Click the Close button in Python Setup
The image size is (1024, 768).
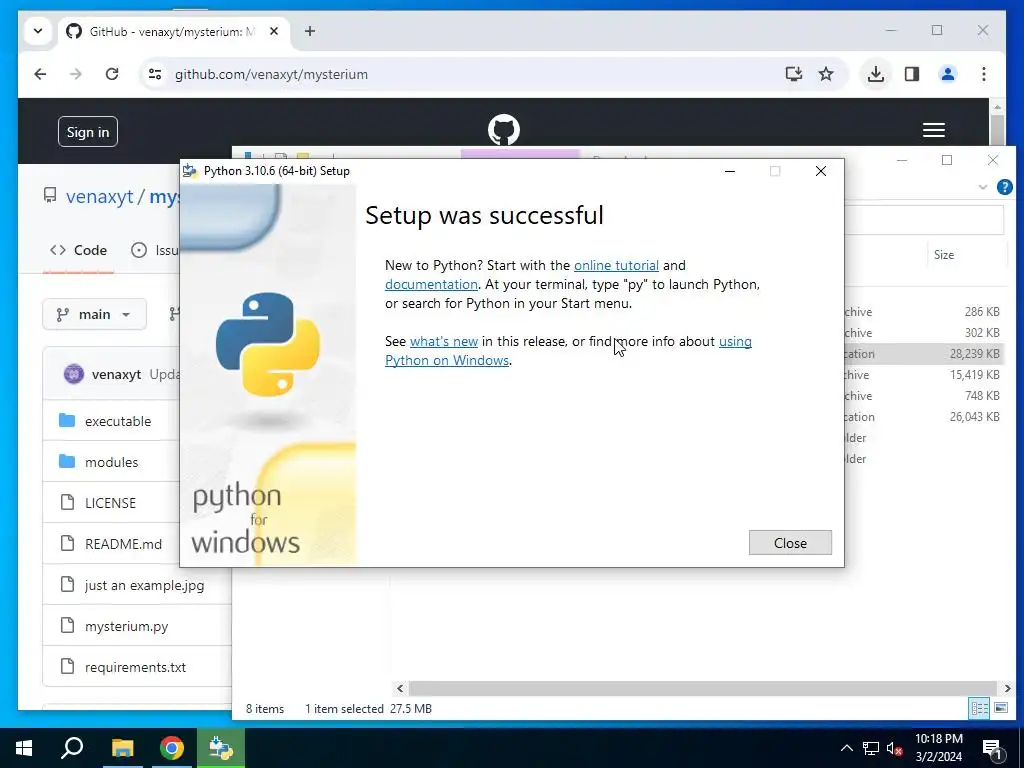[790, 543]
